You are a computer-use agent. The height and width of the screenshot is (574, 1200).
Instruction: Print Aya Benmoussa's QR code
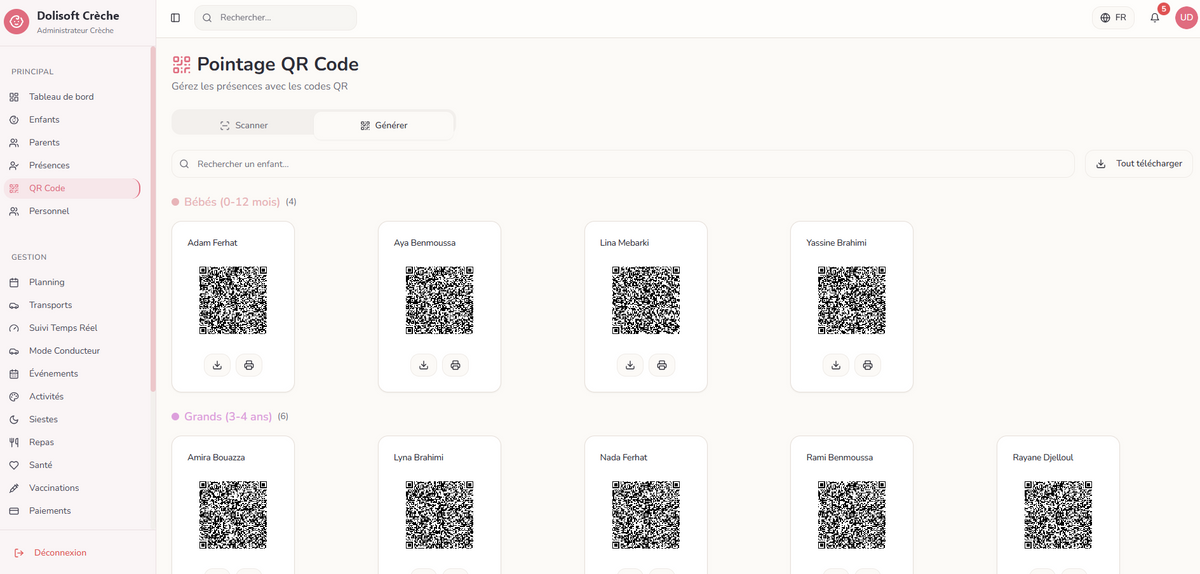pyautogui.click(x=455, y=365)
